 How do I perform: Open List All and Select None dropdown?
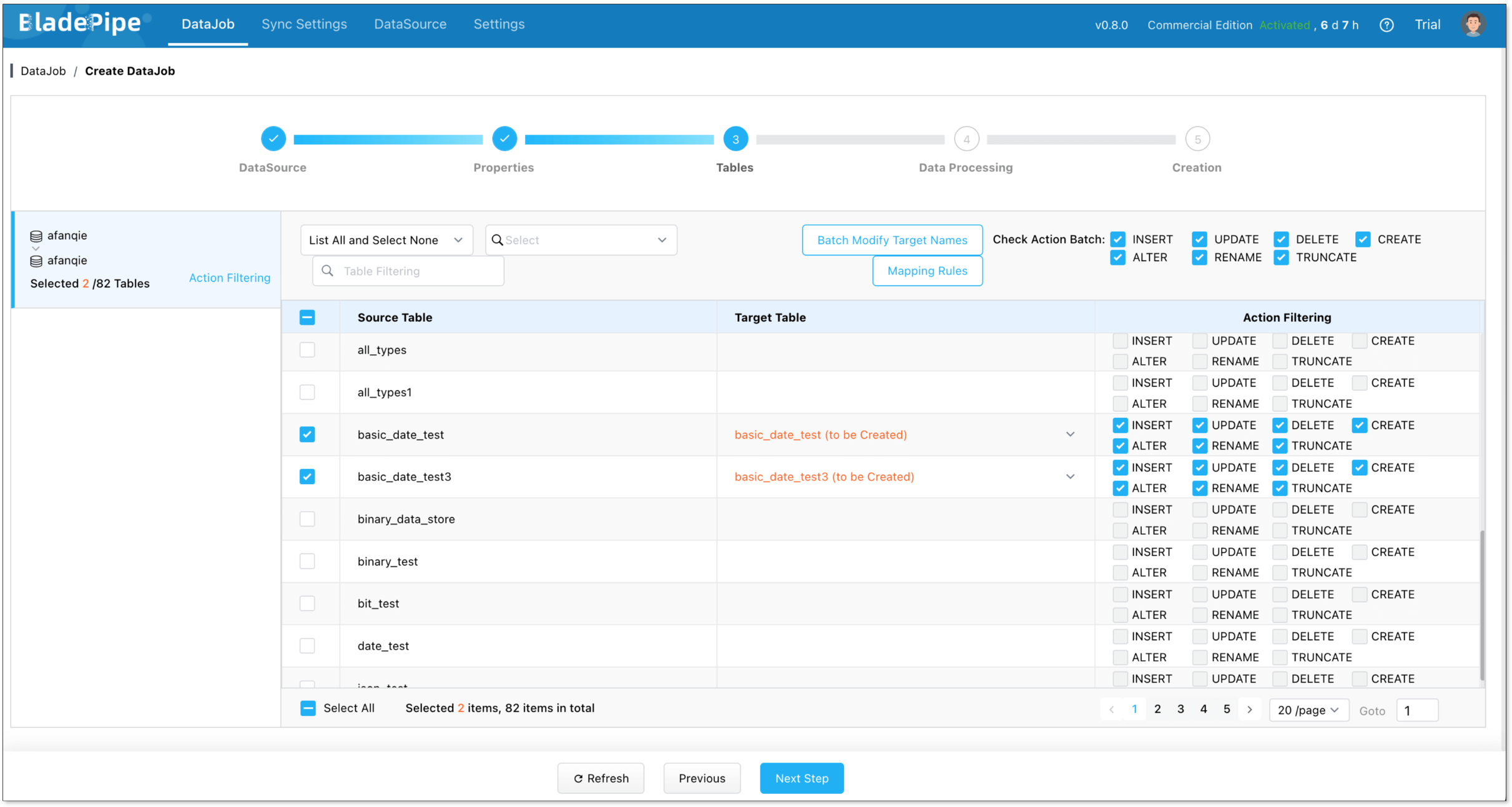[386, 240]
